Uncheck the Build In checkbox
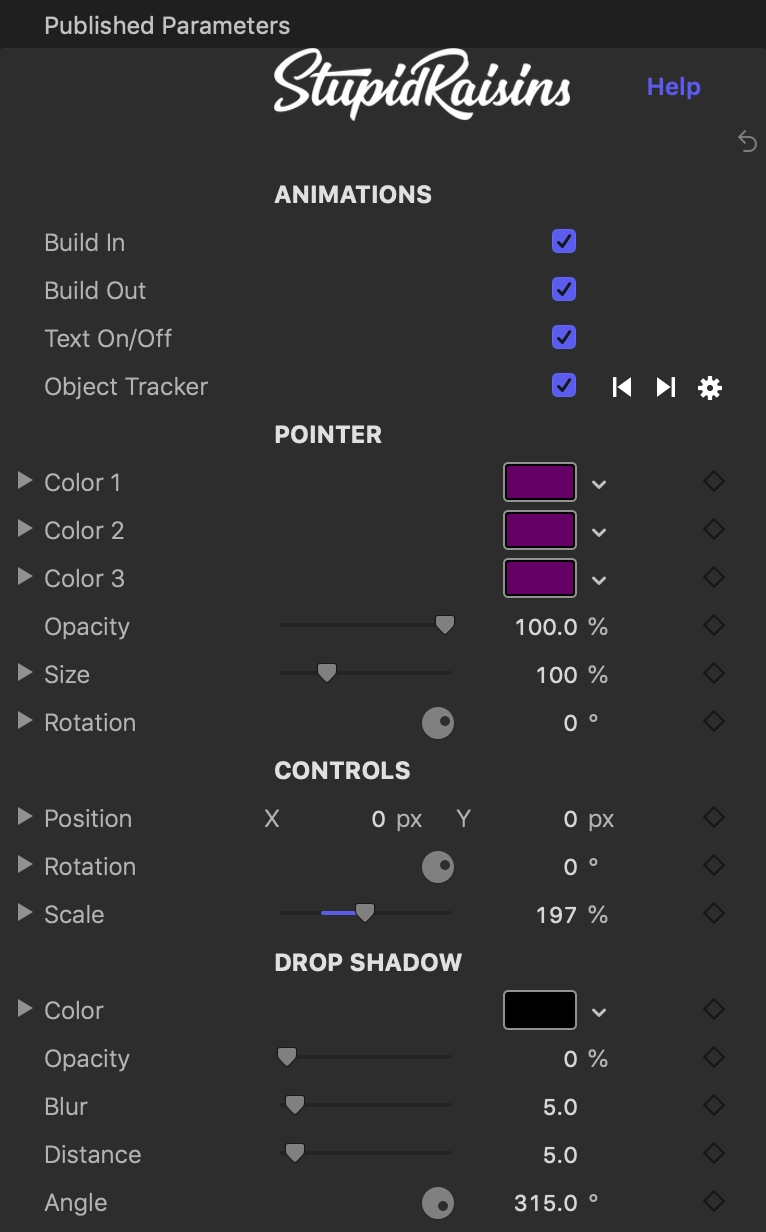Viewport: 766px width, 1232px height. (x=564, y=242)
